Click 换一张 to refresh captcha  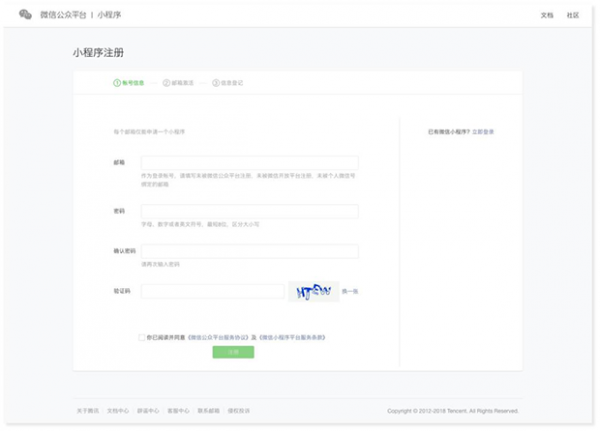(x=350, y=291)
